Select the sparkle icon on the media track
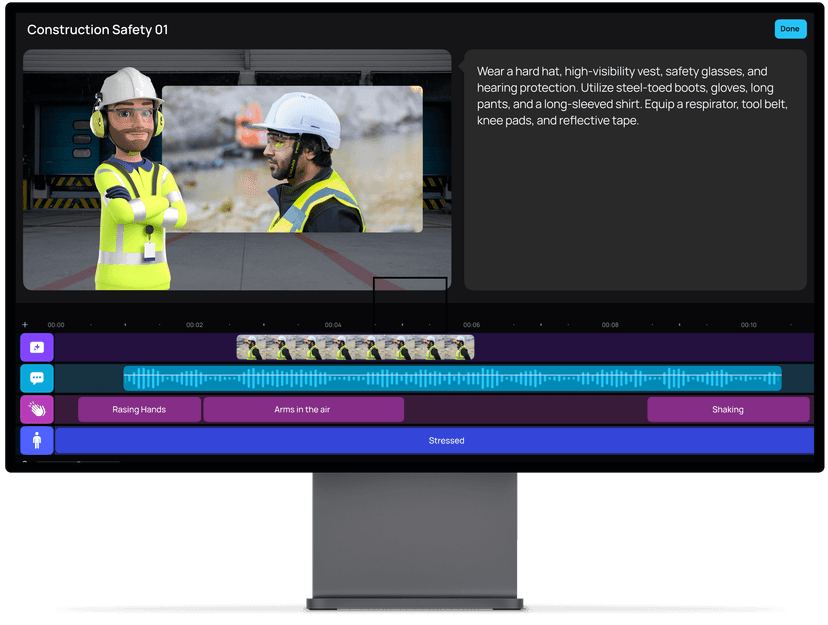The height and width of the screenshot is (625, 828). point(37,347)
